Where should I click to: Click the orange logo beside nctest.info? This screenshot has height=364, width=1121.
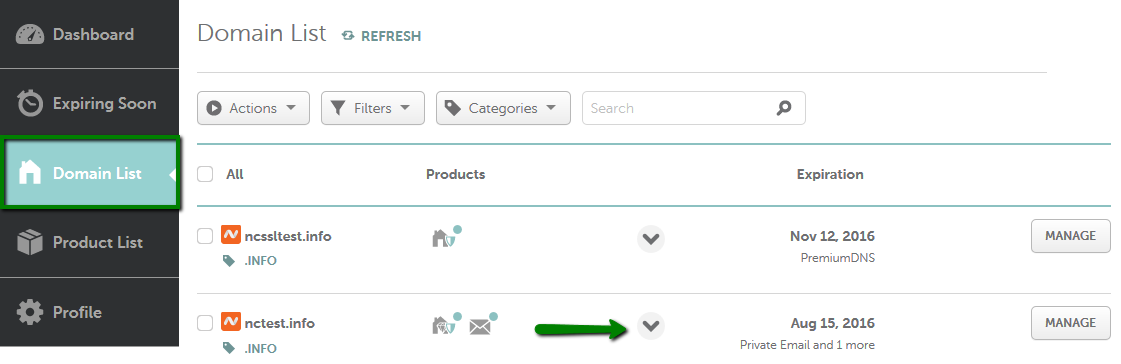[x=230, y=323]
